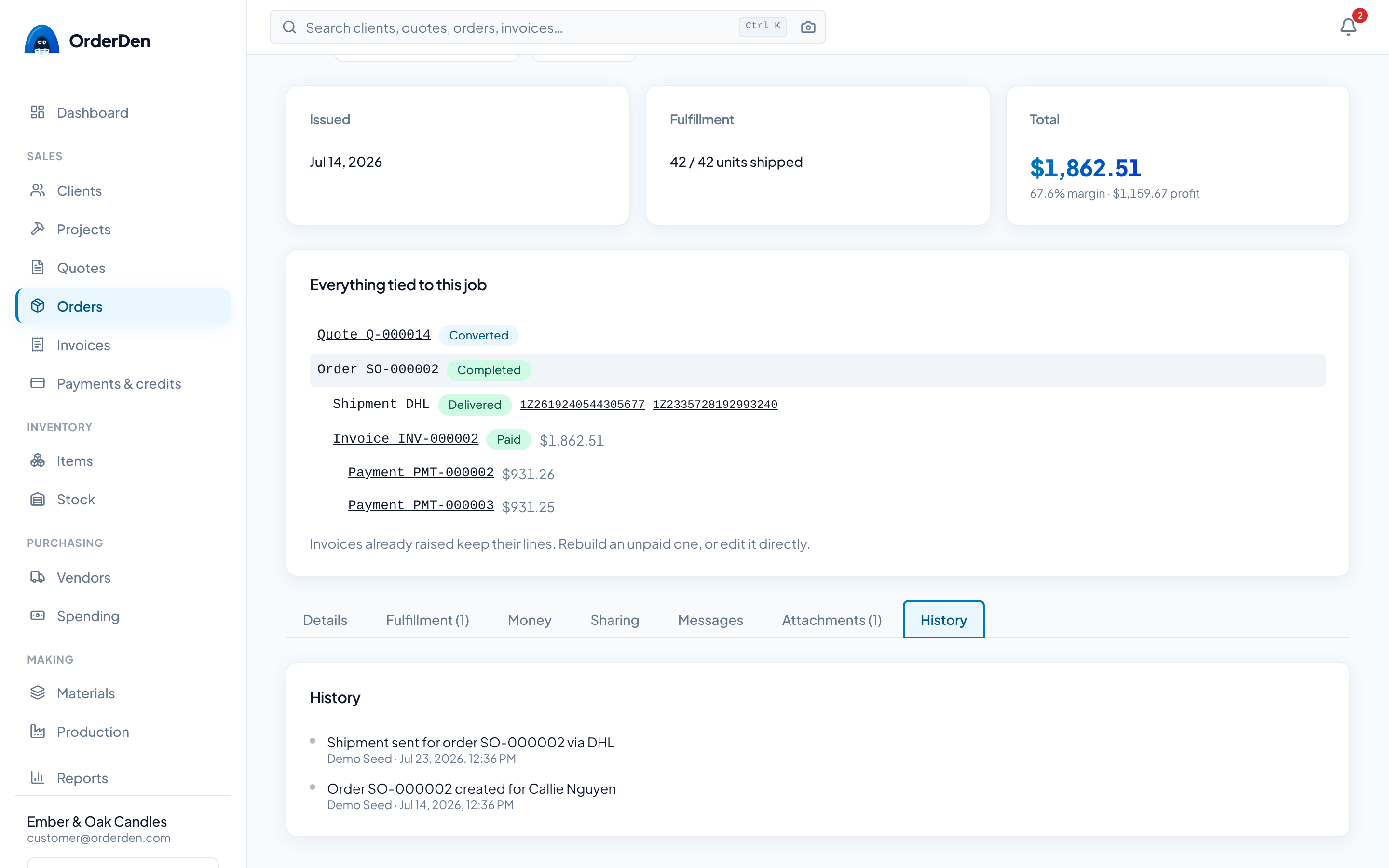Open Invoice INV-000002 link
The width and height of the screenshot is (1389, 868).
[405, 439]
